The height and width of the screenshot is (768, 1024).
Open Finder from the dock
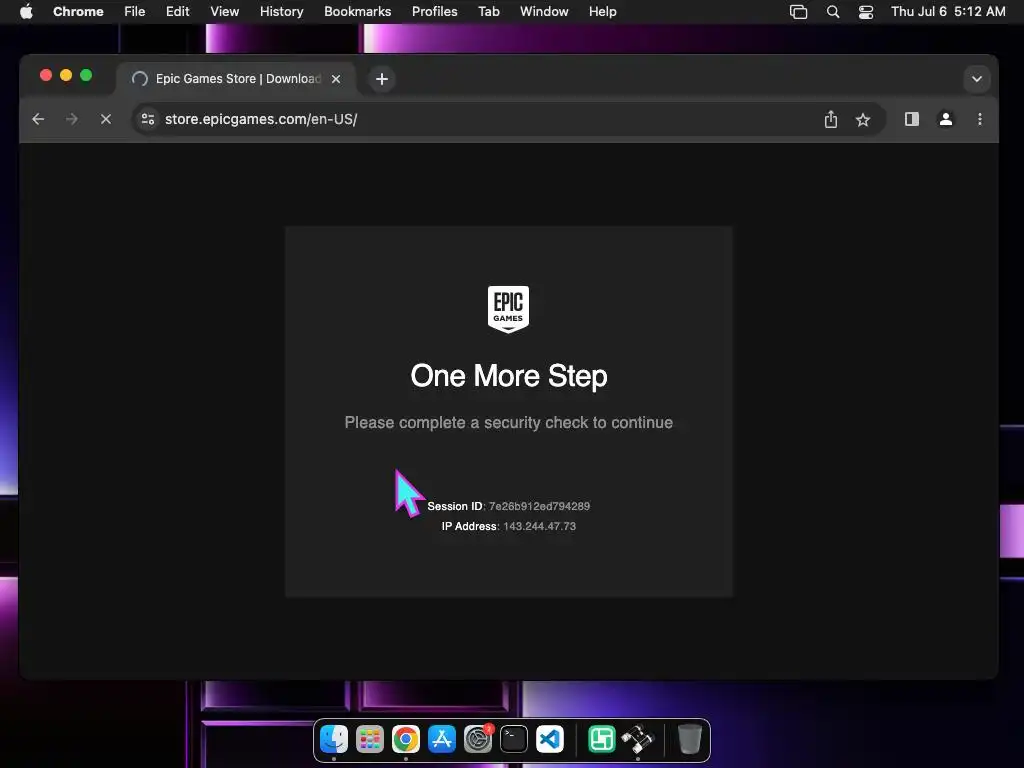334,739
